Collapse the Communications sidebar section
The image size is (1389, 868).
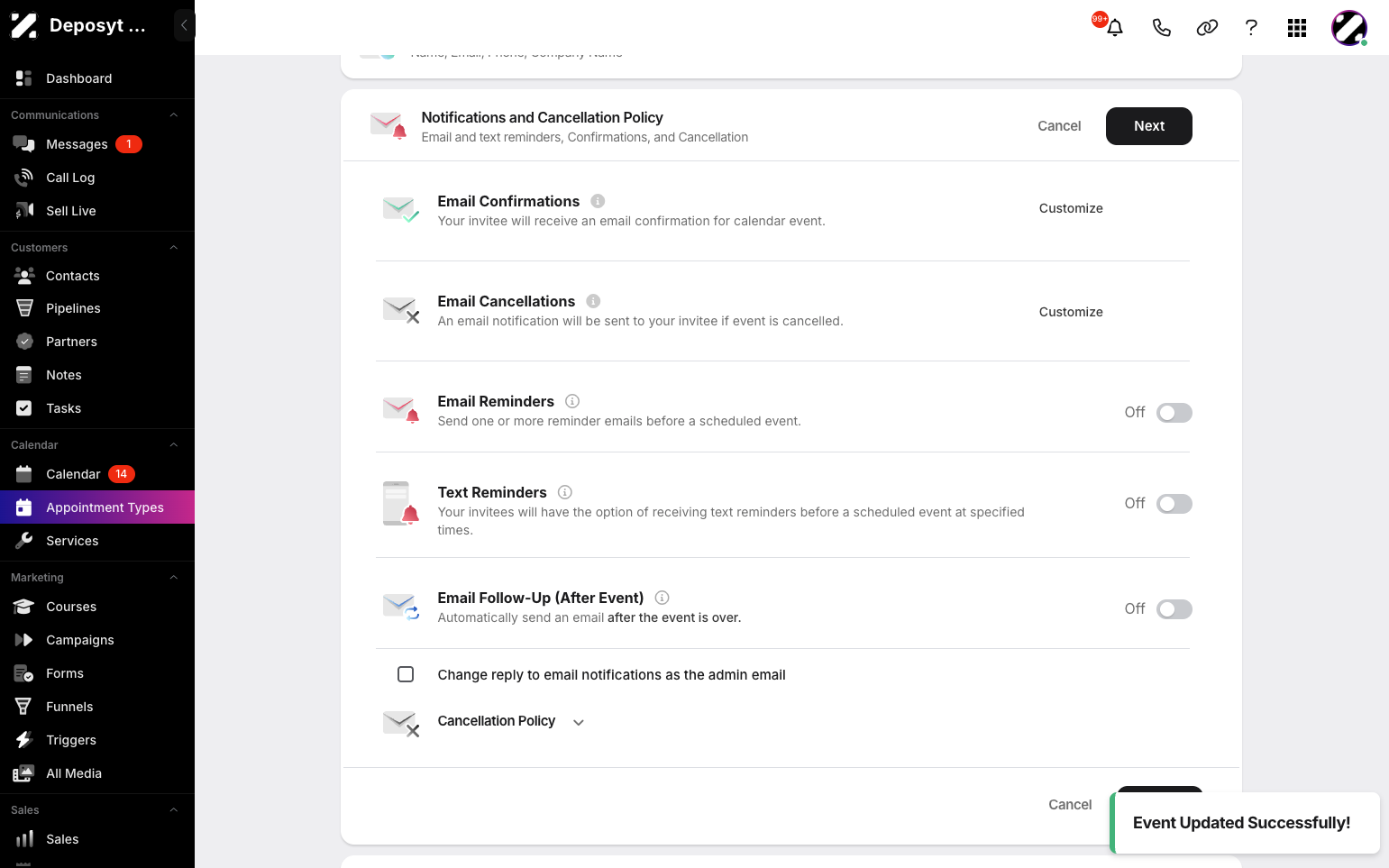(174, 115)
